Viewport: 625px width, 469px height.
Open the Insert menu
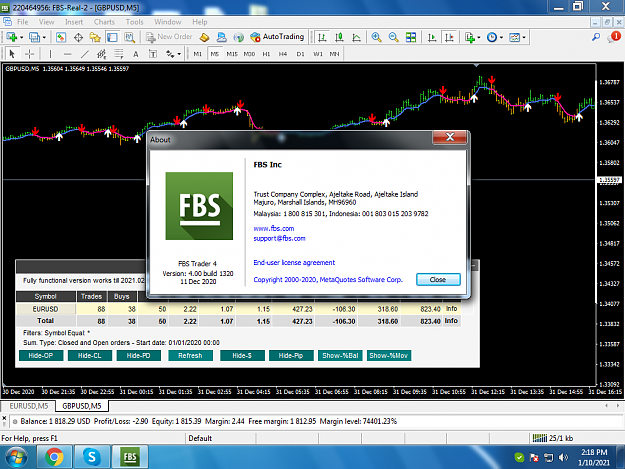74,22
